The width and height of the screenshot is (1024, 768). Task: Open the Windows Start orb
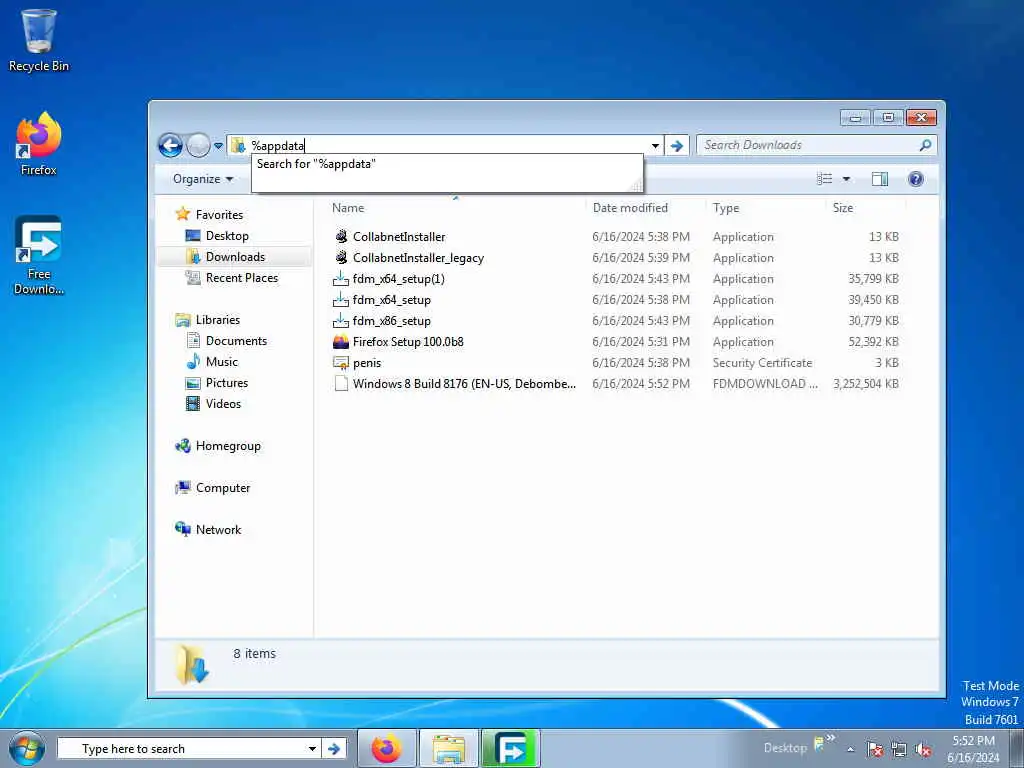27,748
